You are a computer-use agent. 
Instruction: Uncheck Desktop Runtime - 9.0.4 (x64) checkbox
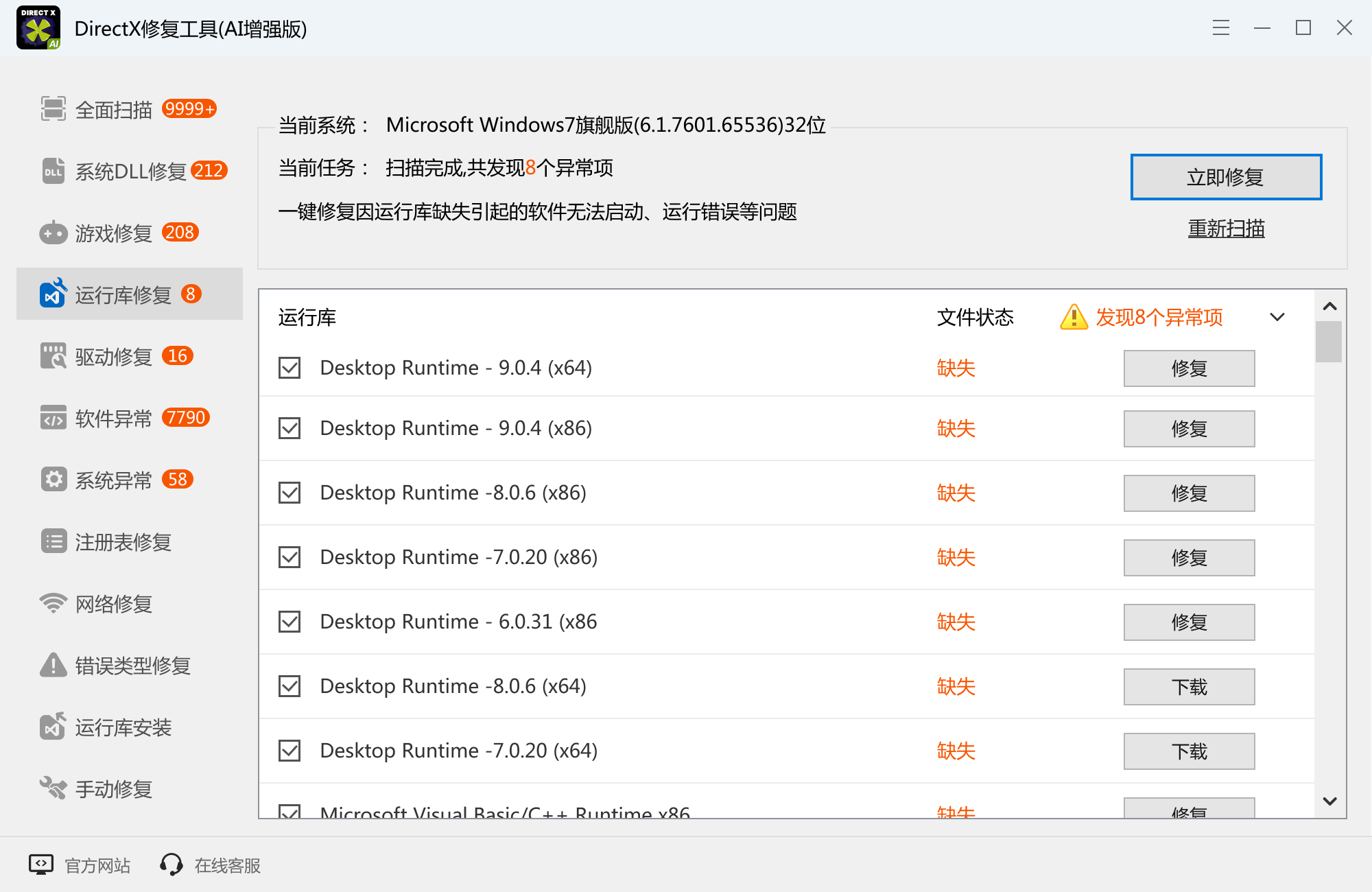(x=289, y=368)
